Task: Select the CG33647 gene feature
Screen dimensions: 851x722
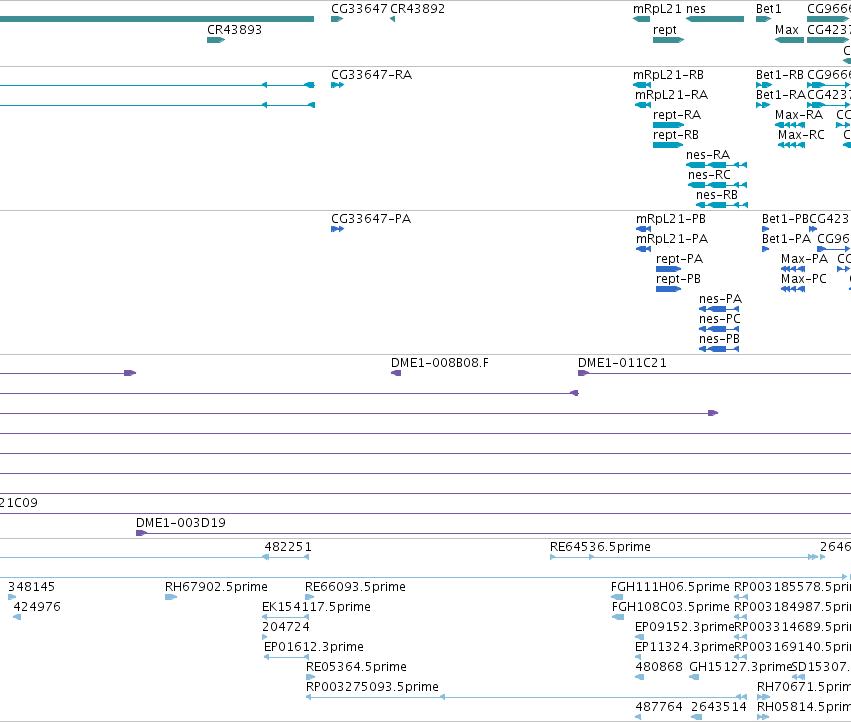Action: [x=337, y=19]
